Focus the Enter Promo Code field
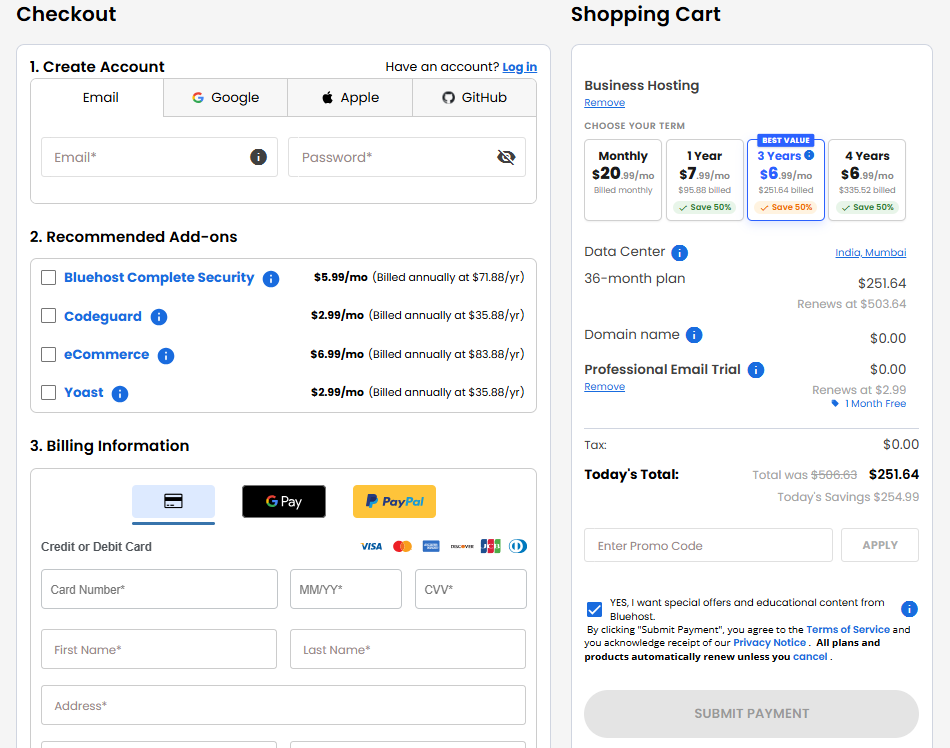This screenshot has width=950, height=748. (708, 545)
